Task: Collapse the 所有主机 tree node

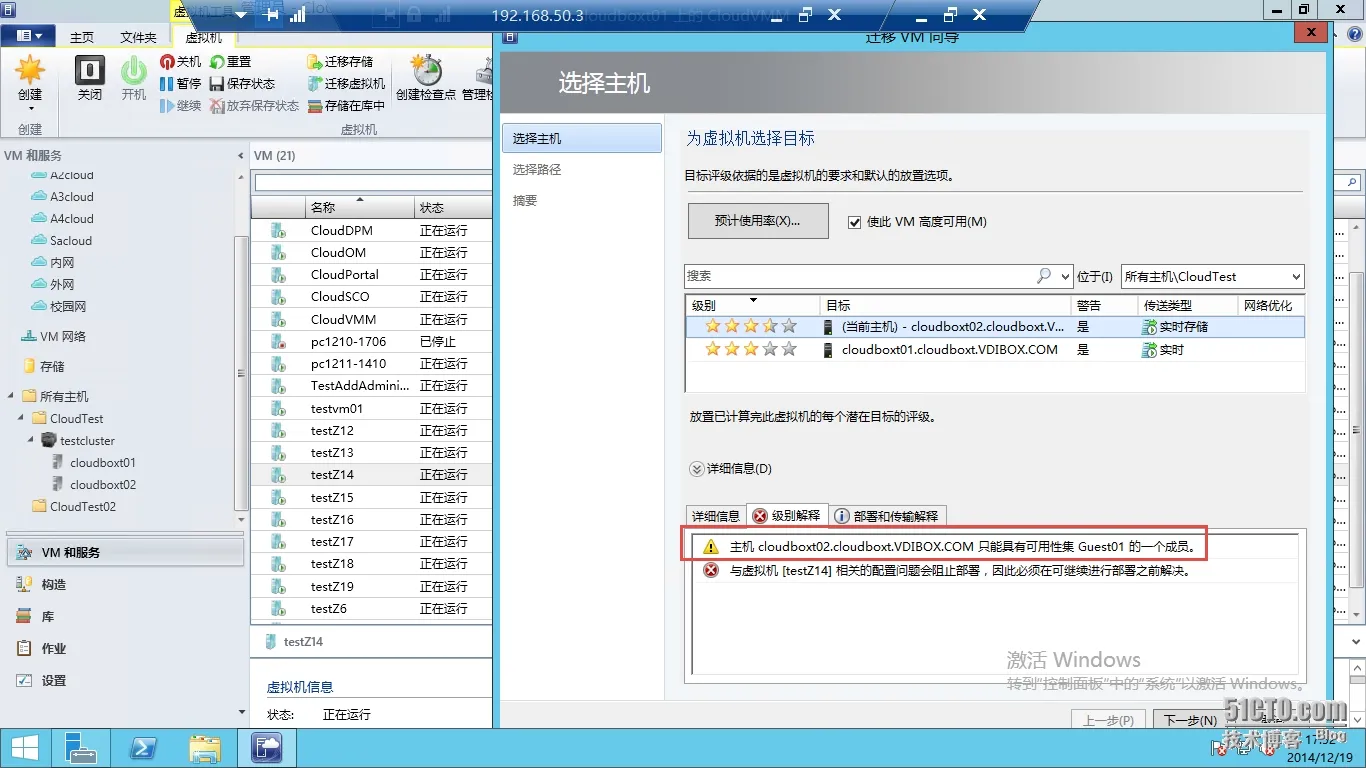Action: 11,397
